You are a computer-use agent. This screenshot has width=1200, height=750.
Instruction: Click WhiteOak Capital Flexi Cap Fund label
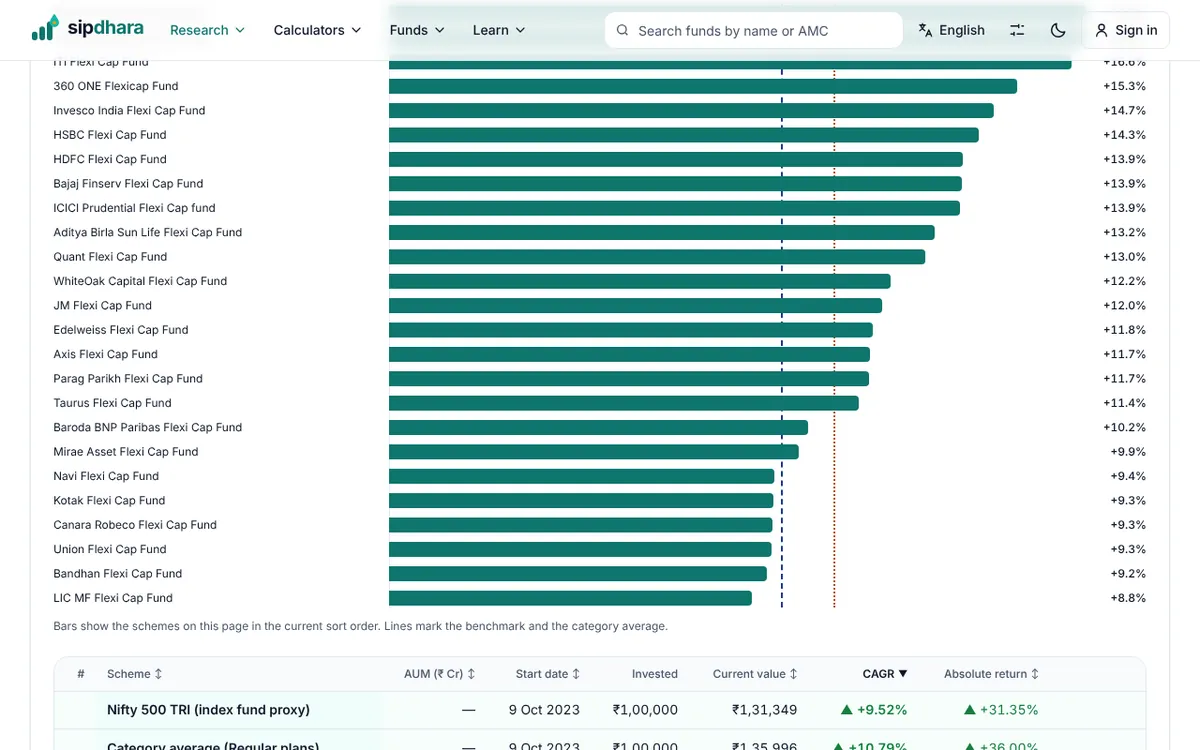click(140, 281)
